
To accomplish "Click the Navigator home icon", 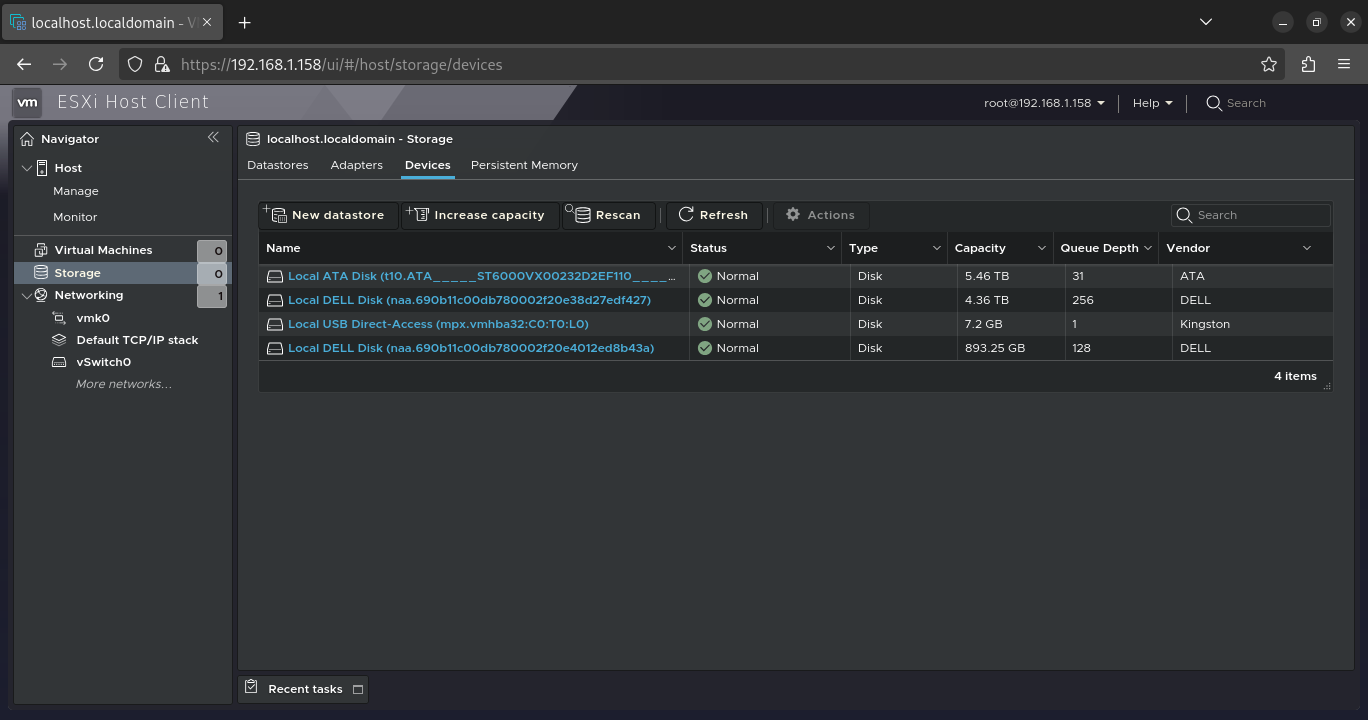I will pos(27,139).
